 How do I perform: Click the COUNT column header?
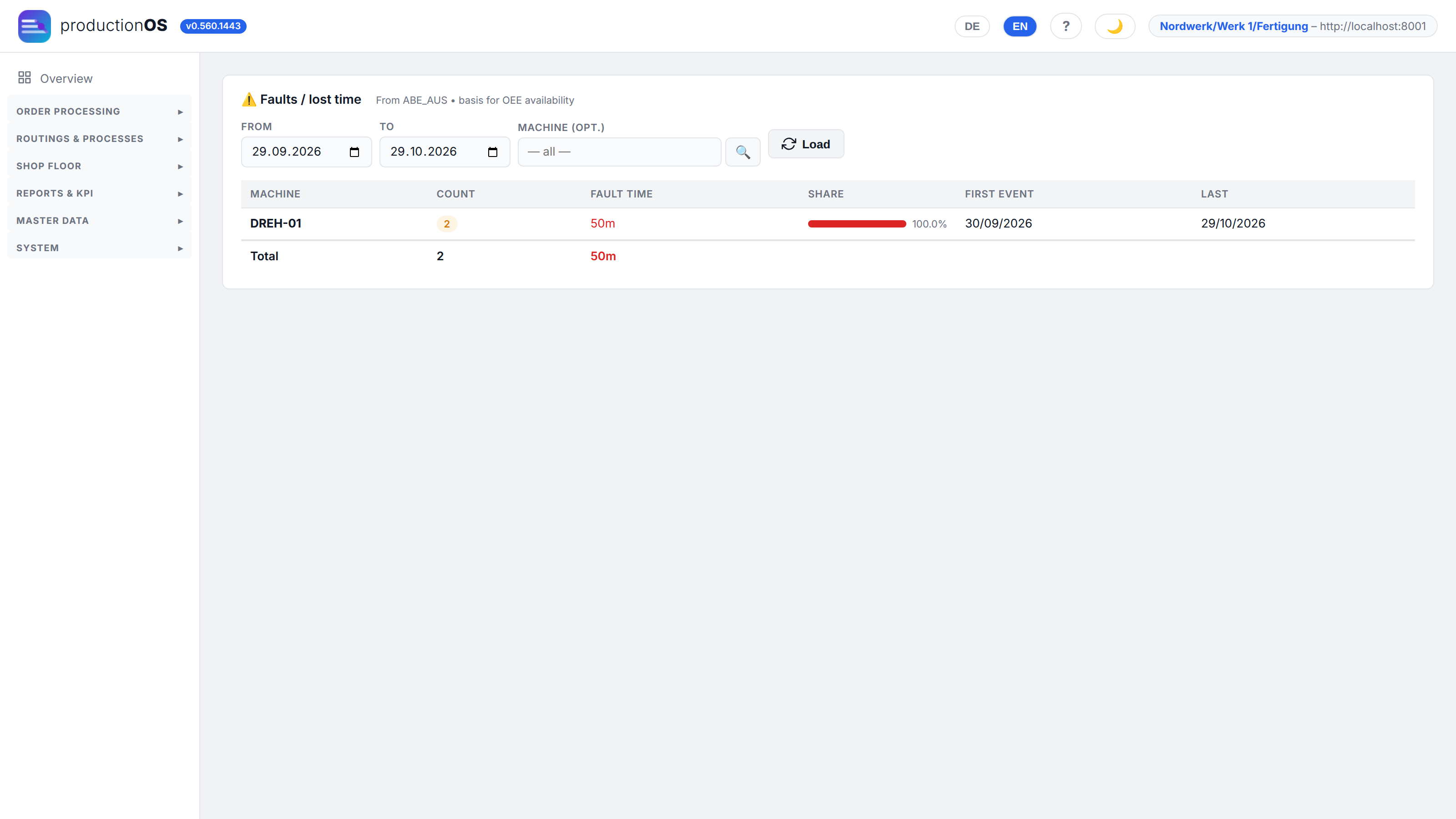(455, 194)
